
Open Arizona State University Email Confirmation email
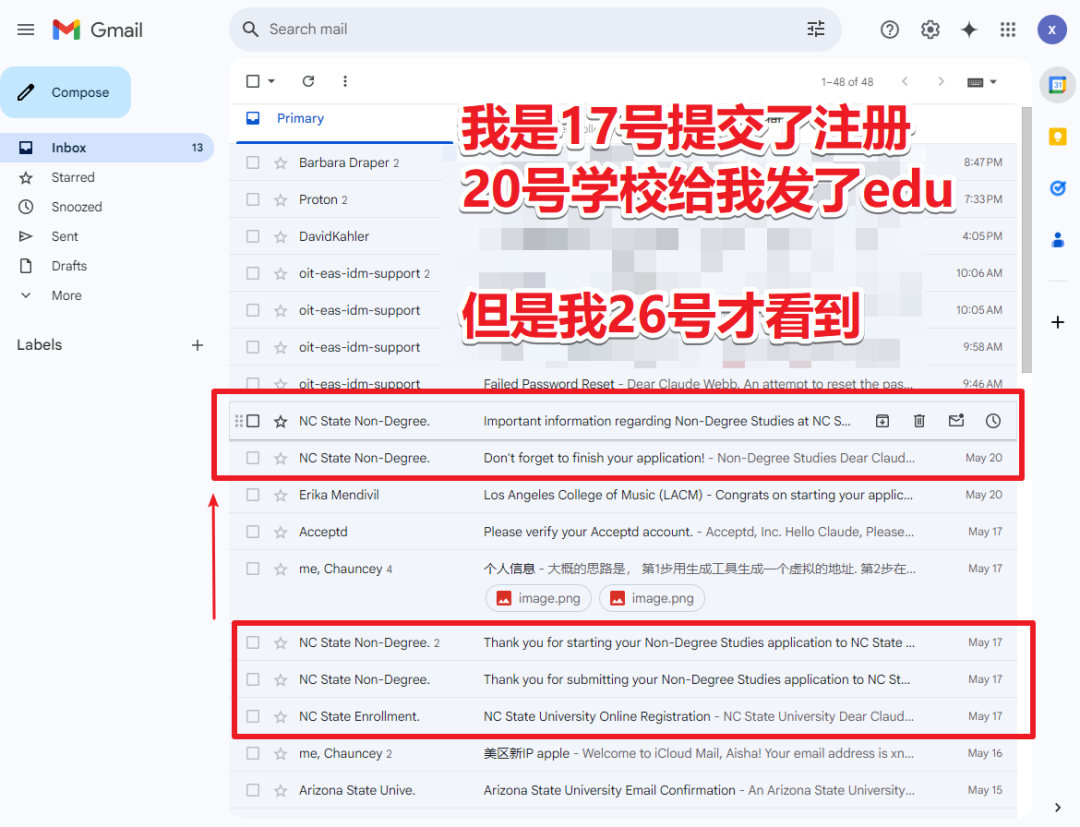[x=623, y=790]
